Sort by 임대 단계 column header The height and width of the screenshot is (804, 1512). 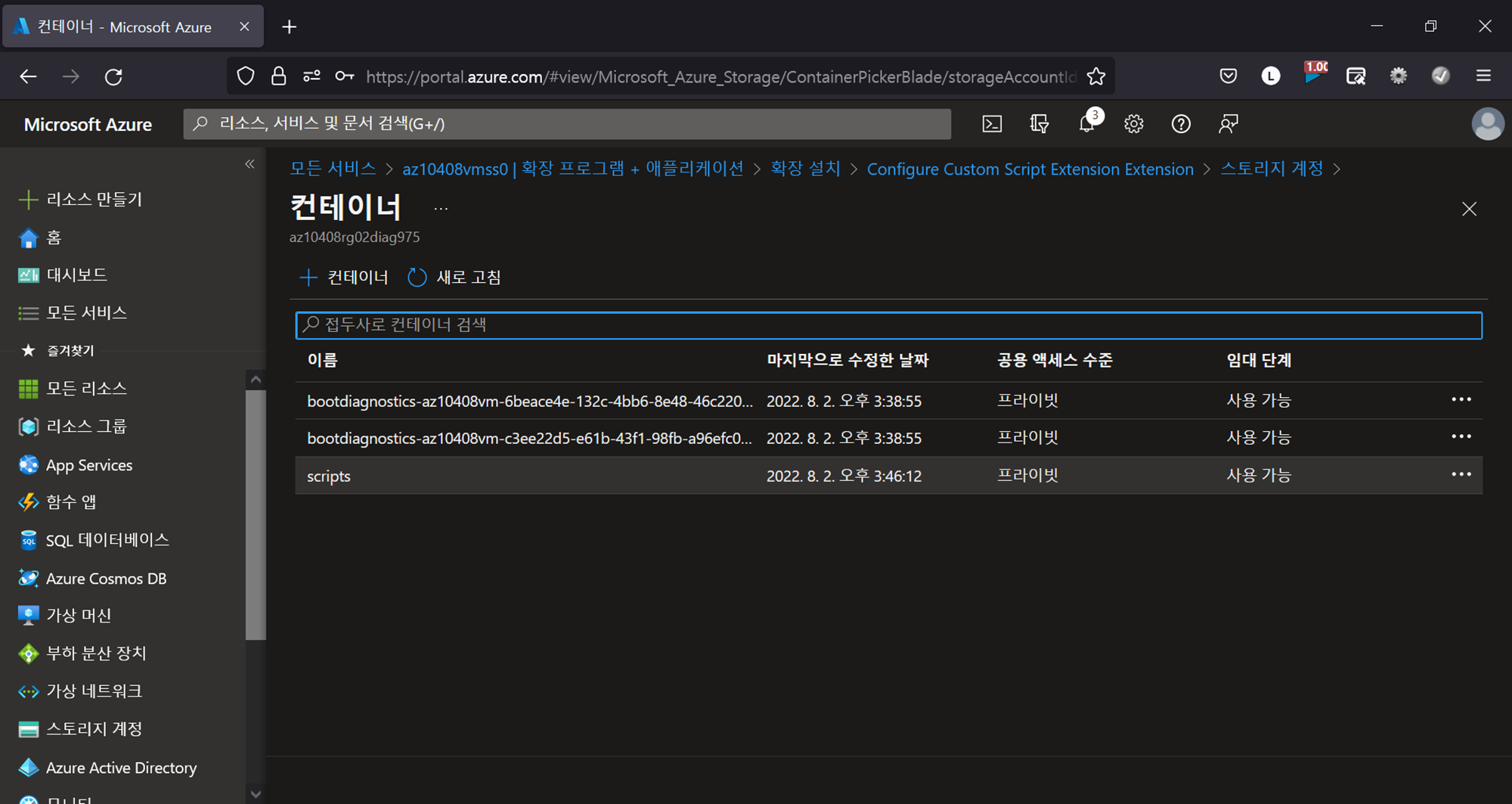[x=1259, y=360]
